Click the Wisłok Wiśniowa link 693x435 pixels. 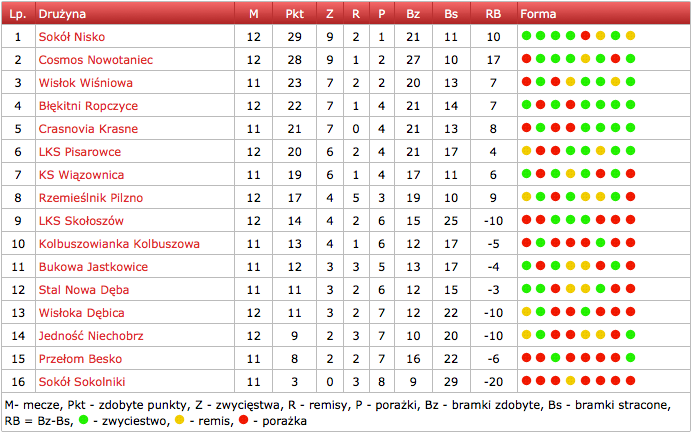(85, 83)
